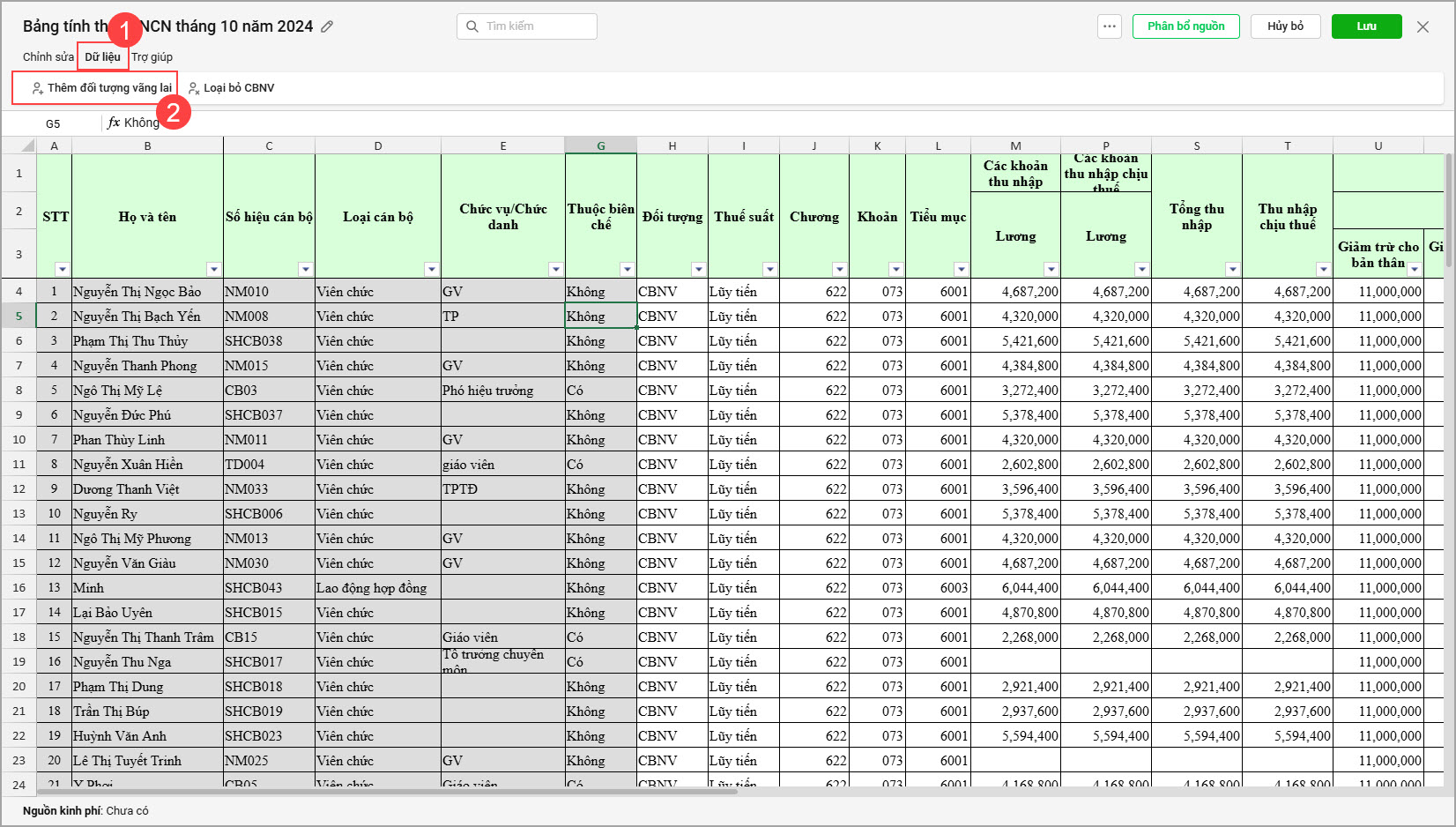1456x827 pixels.
Task: Switch to the Dữ liệu tab
Action: [x=102, y=57]
